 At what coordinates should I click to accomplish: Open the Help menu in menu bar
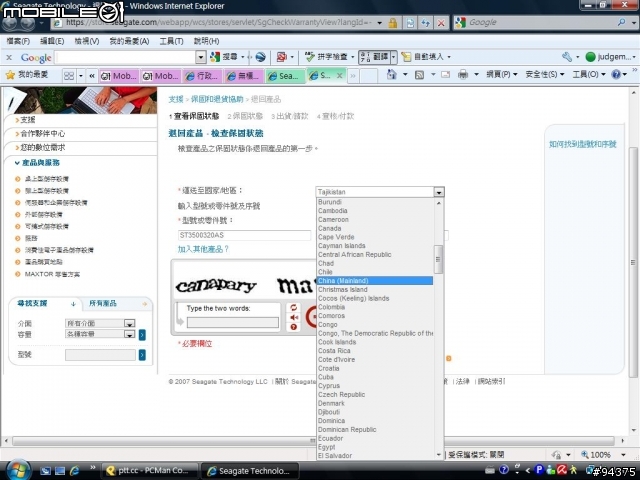(206, 41)
